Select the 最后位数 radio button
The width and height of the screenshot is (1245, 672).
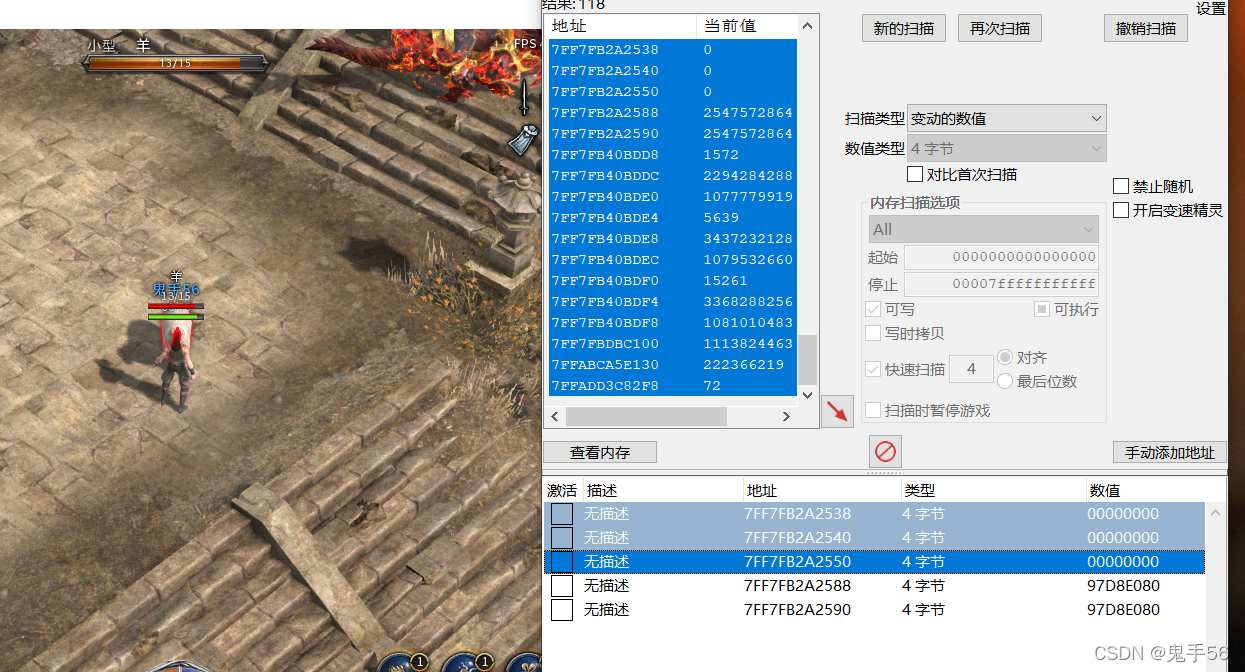1005,381
